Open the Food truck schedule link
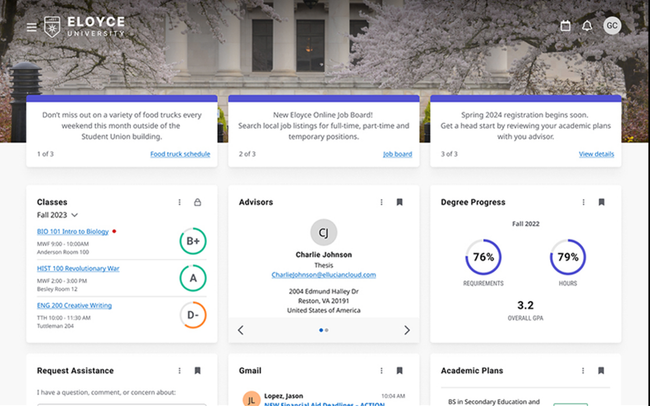 [x=180, y=154]
